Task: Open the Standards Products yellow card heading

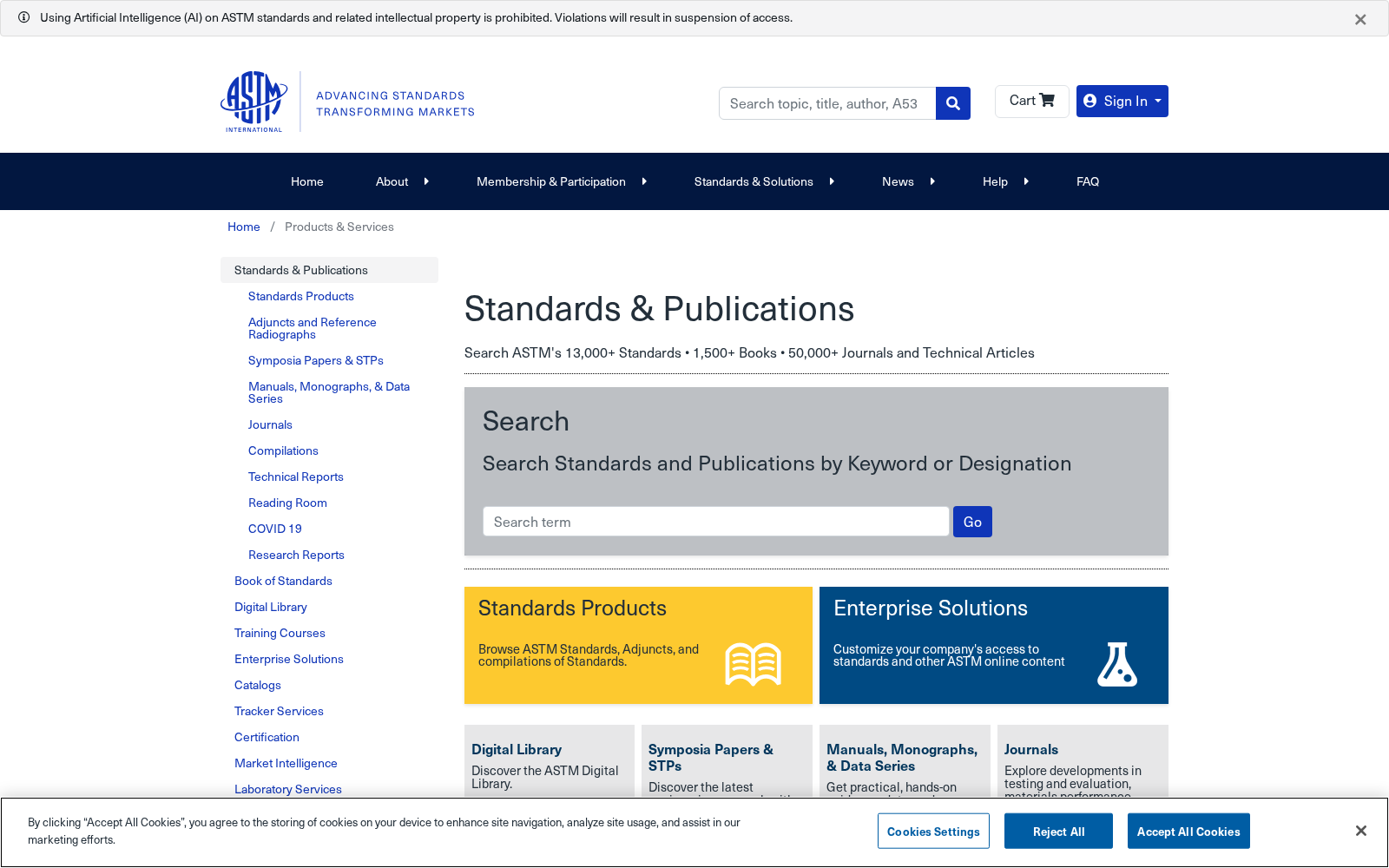Action: point(572,608)
